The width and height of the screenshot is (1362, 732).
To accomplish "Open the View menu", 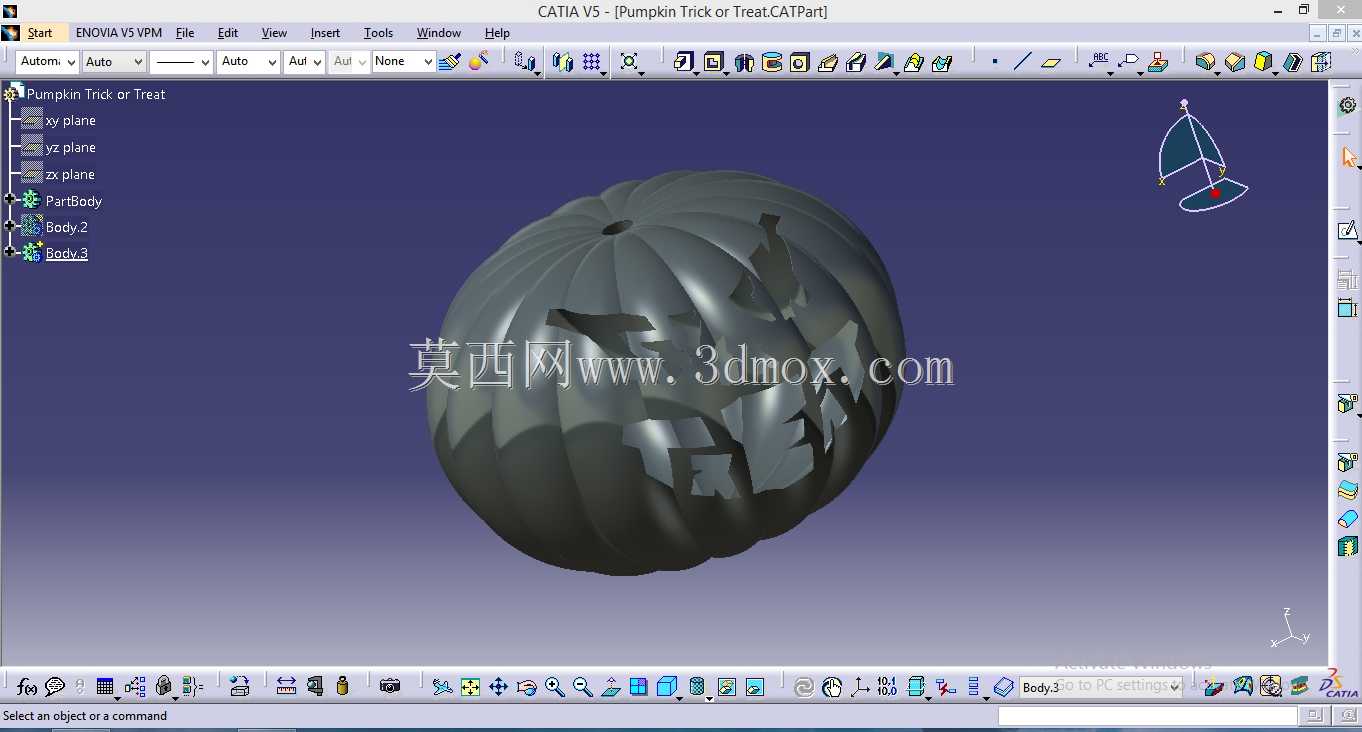I will [274, 33].
